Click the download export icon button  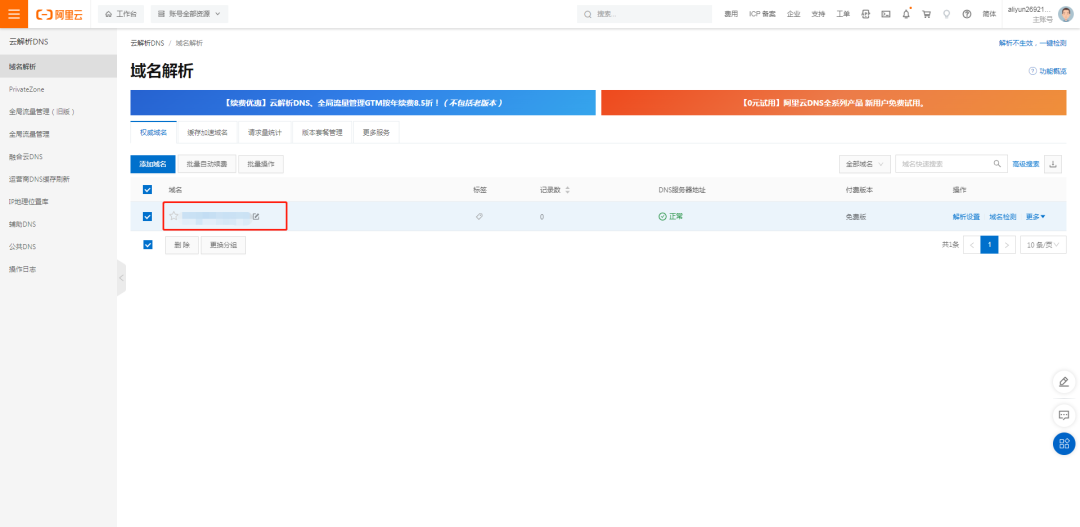pyautogui.click(x=1053, y=164)
